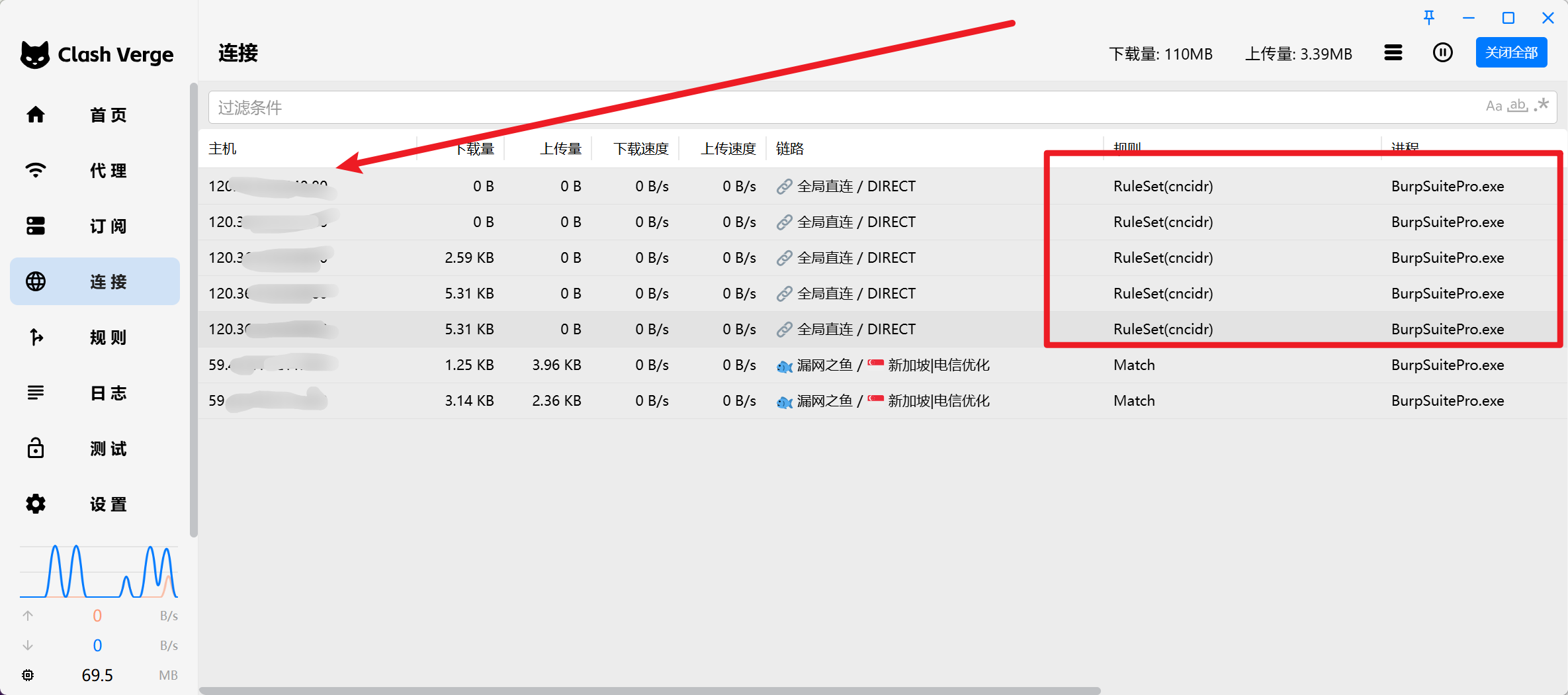Close the Clash Verge window

[x=1548, y=18]
